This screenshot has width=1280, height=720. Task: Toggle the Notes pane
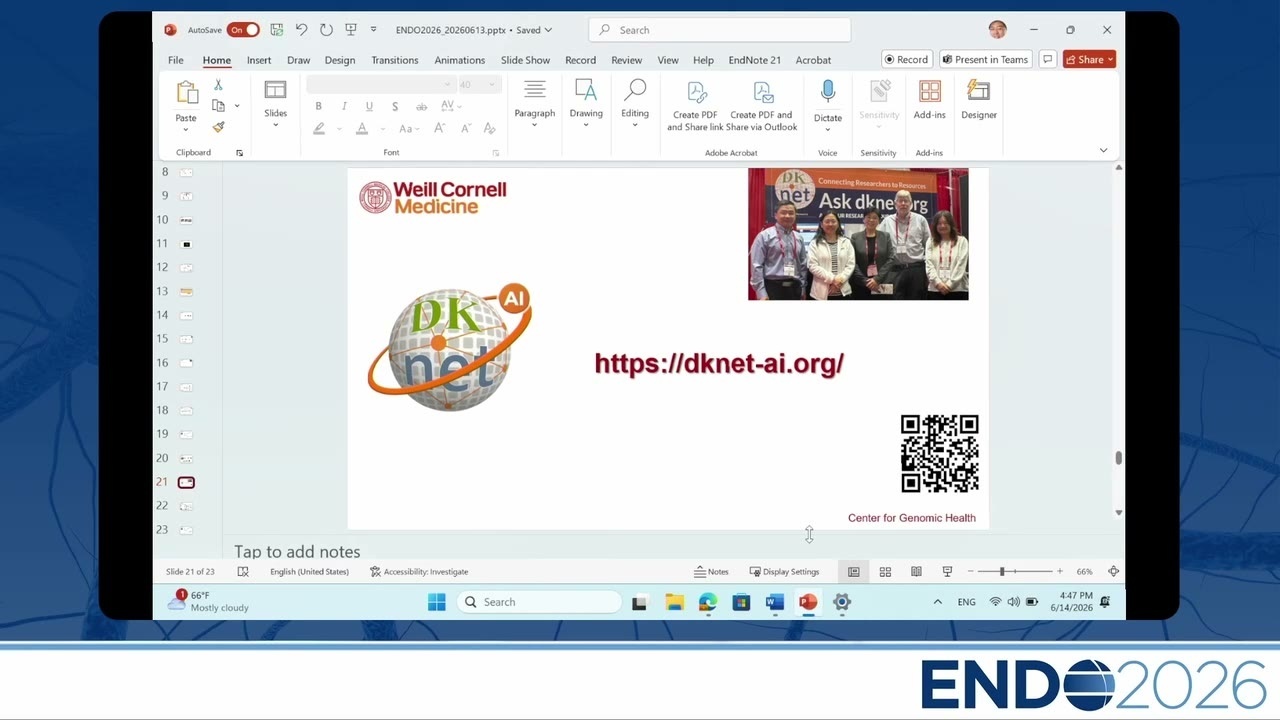[711, 572]
